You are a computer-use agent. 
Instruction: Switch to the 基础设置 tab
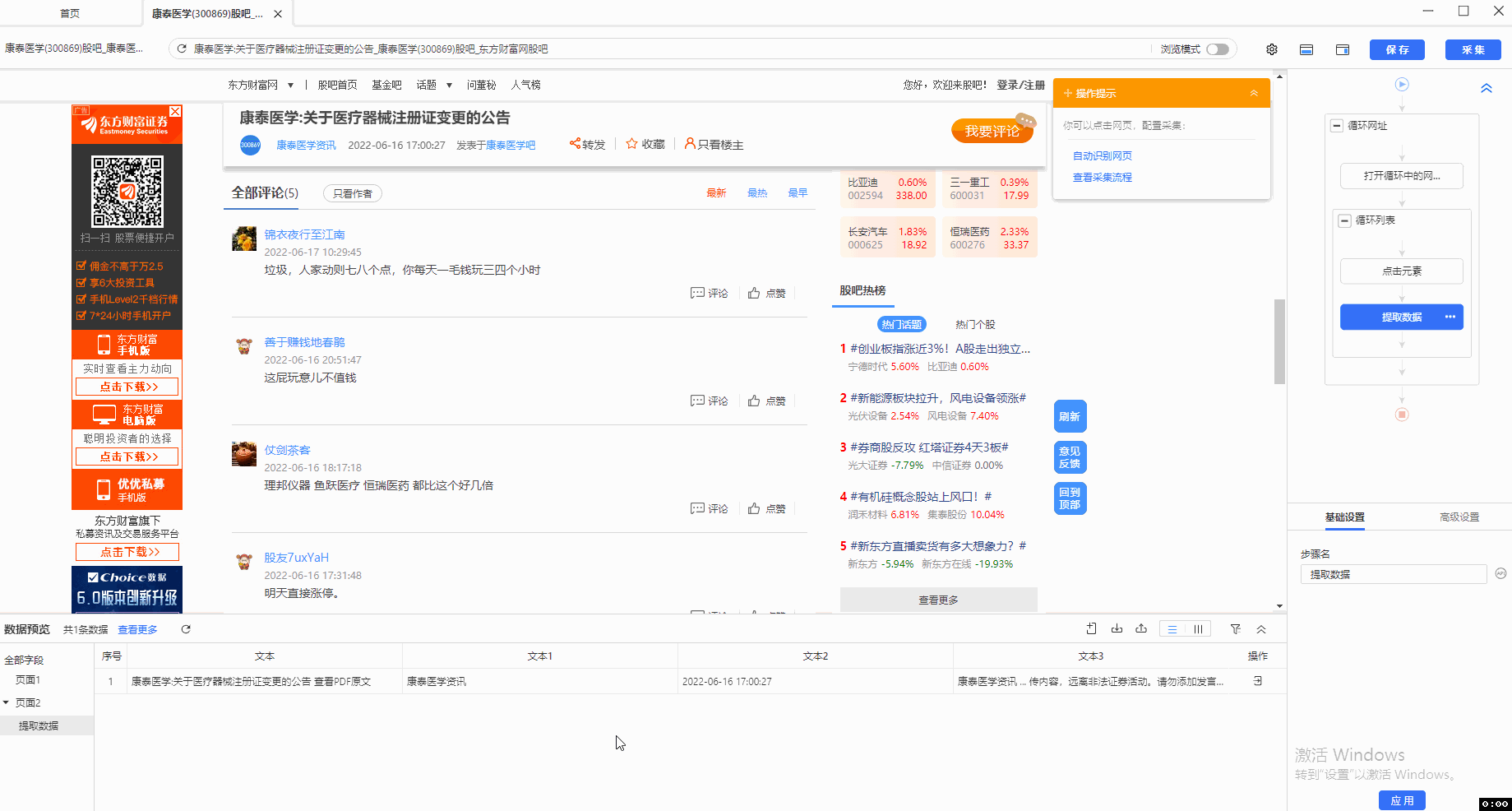coord(1344,517)
